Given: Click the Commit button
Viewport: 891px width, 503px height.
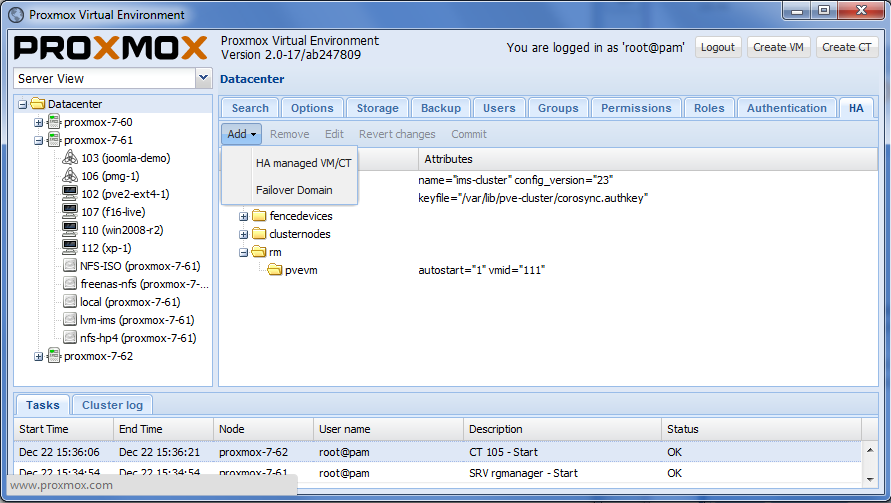Looking at the screenshot, I should pyautogui.click(x=469, y=134).
